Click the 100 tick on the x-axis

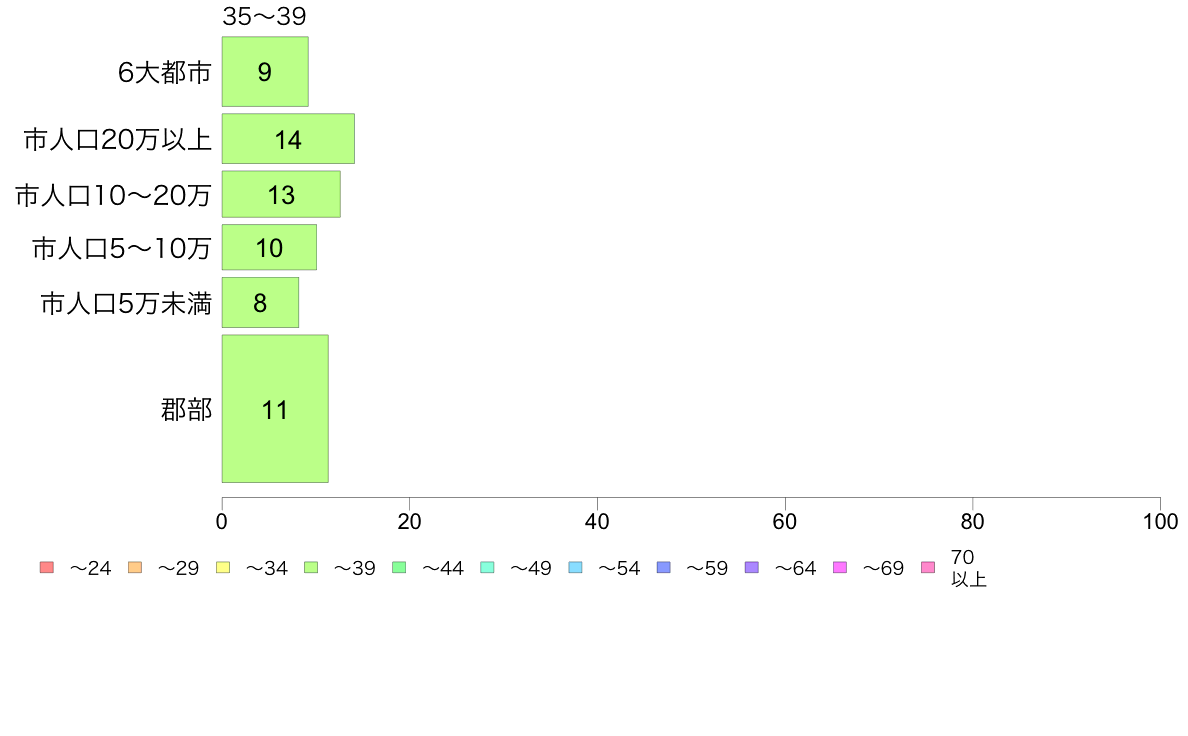click(1160, 521)
